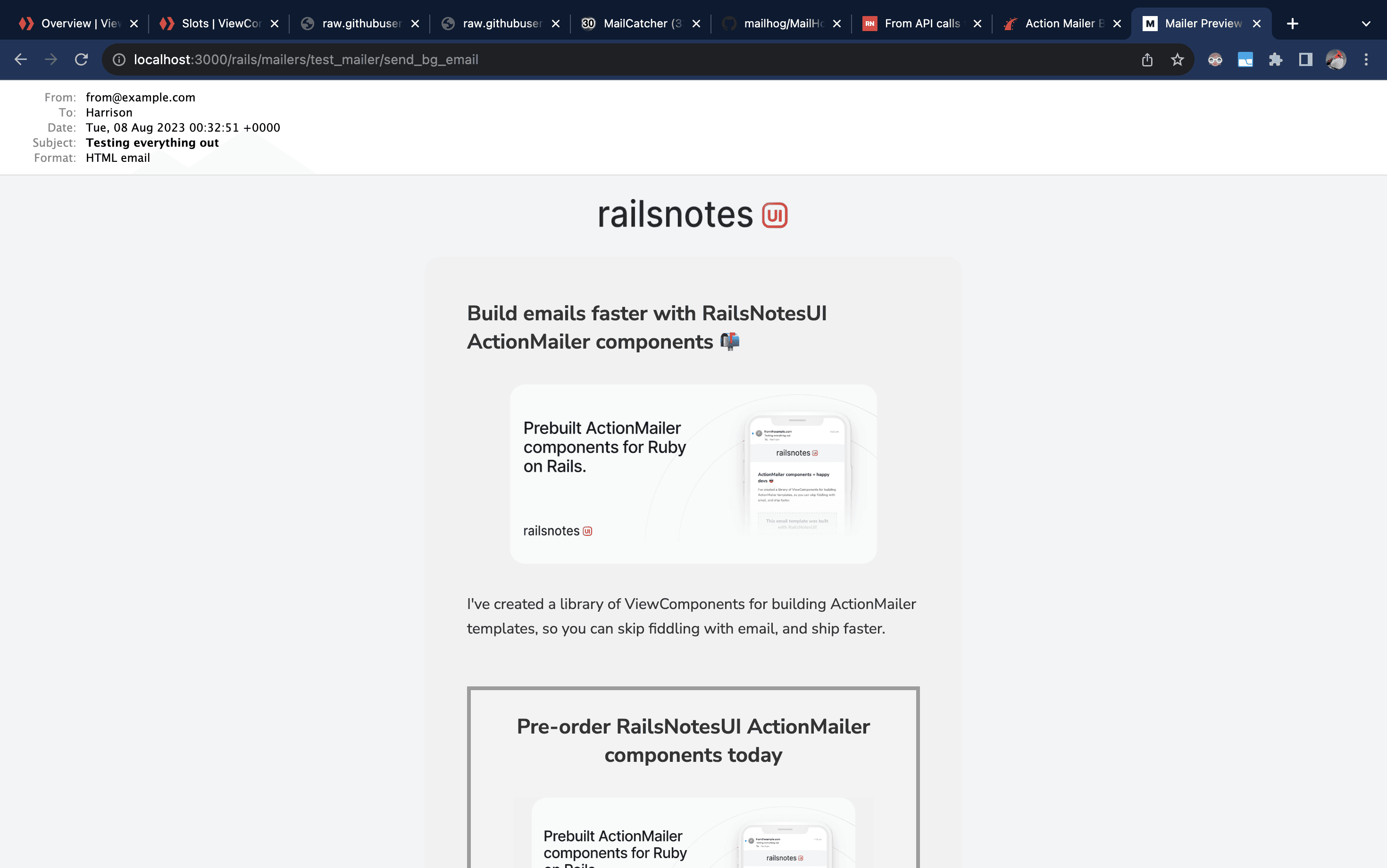Open the Chrome profile avatar

pos(1336,60)
